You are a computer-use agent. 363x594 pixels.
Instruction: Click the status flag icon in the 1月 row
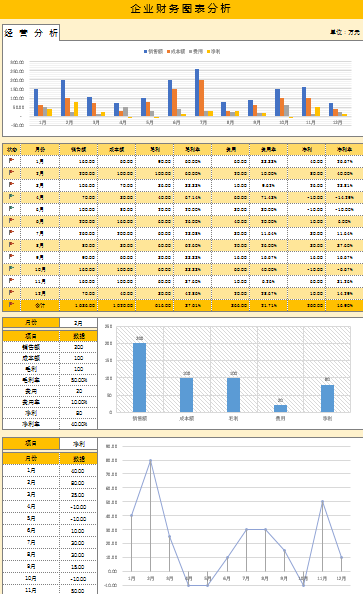[x=12, y=161]
